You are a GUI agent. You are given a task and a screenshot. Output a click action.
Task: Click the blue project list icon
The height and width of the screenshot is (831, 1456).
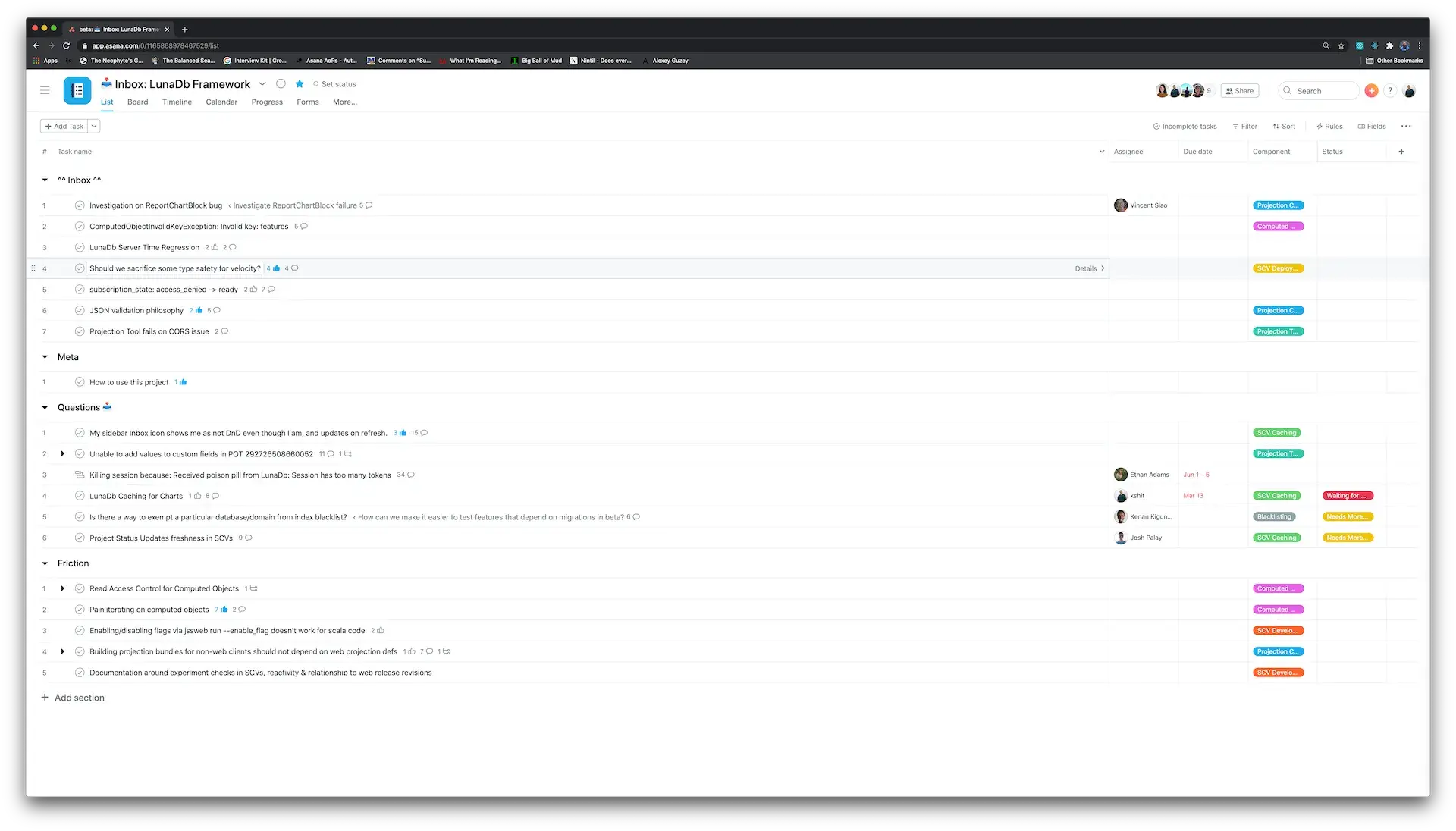pyautogui.click(x=77, y=91)
